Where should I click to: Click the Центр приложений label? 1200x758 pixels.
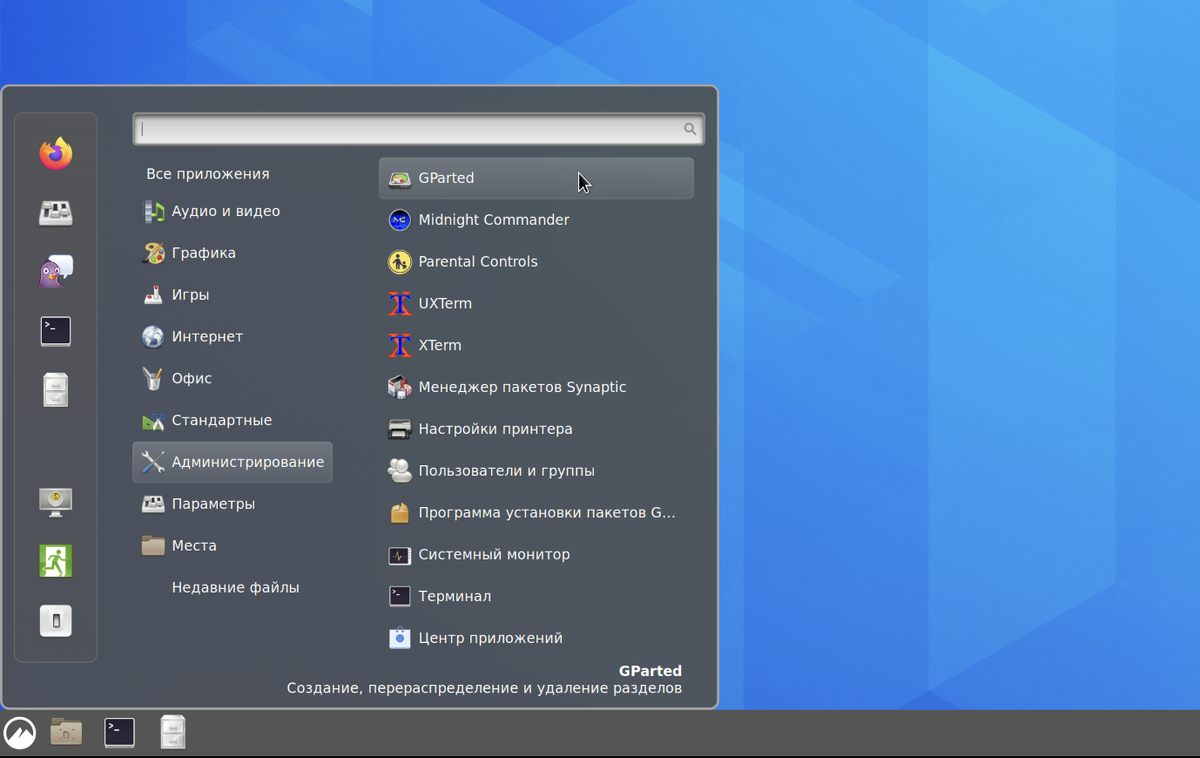tap(491, 638)
